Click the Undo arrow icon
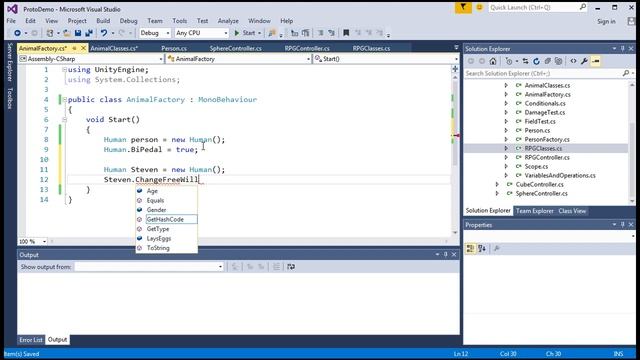Viewport: 640px width, 360px height. pos(104,33)
